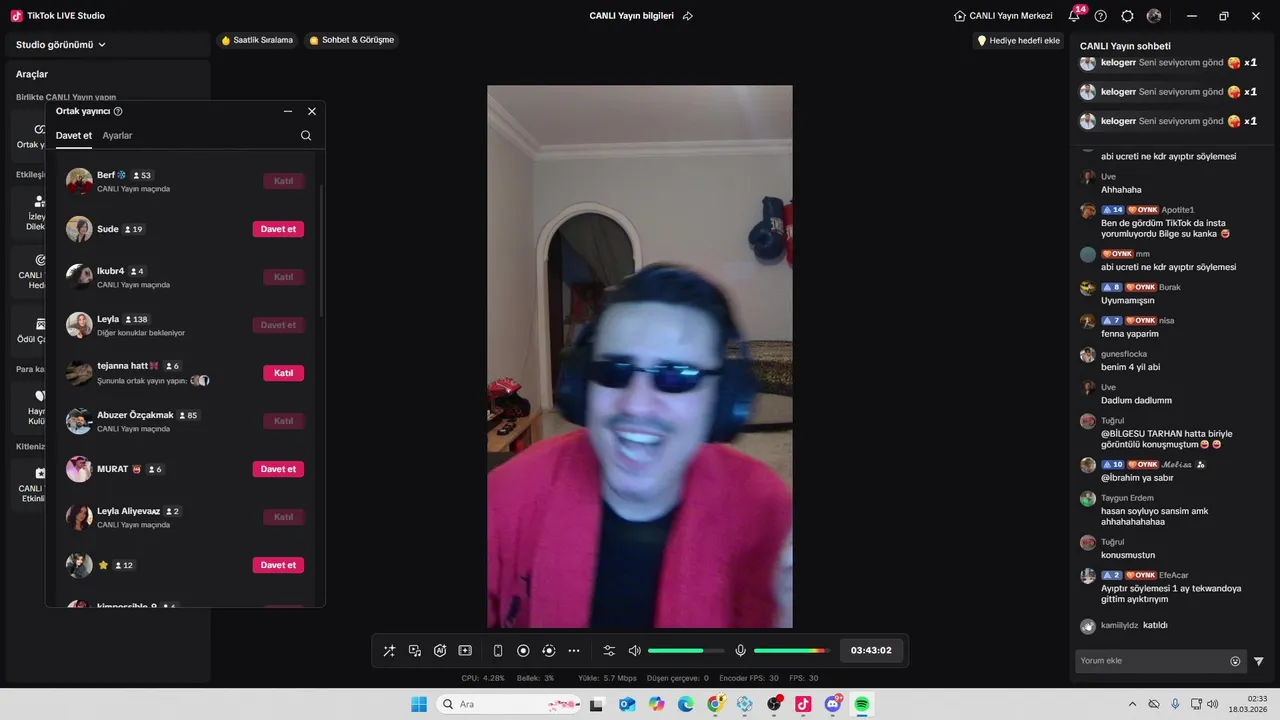The image size is (1280, 720).
Task: Click the live camera preview
Action: 640,356
